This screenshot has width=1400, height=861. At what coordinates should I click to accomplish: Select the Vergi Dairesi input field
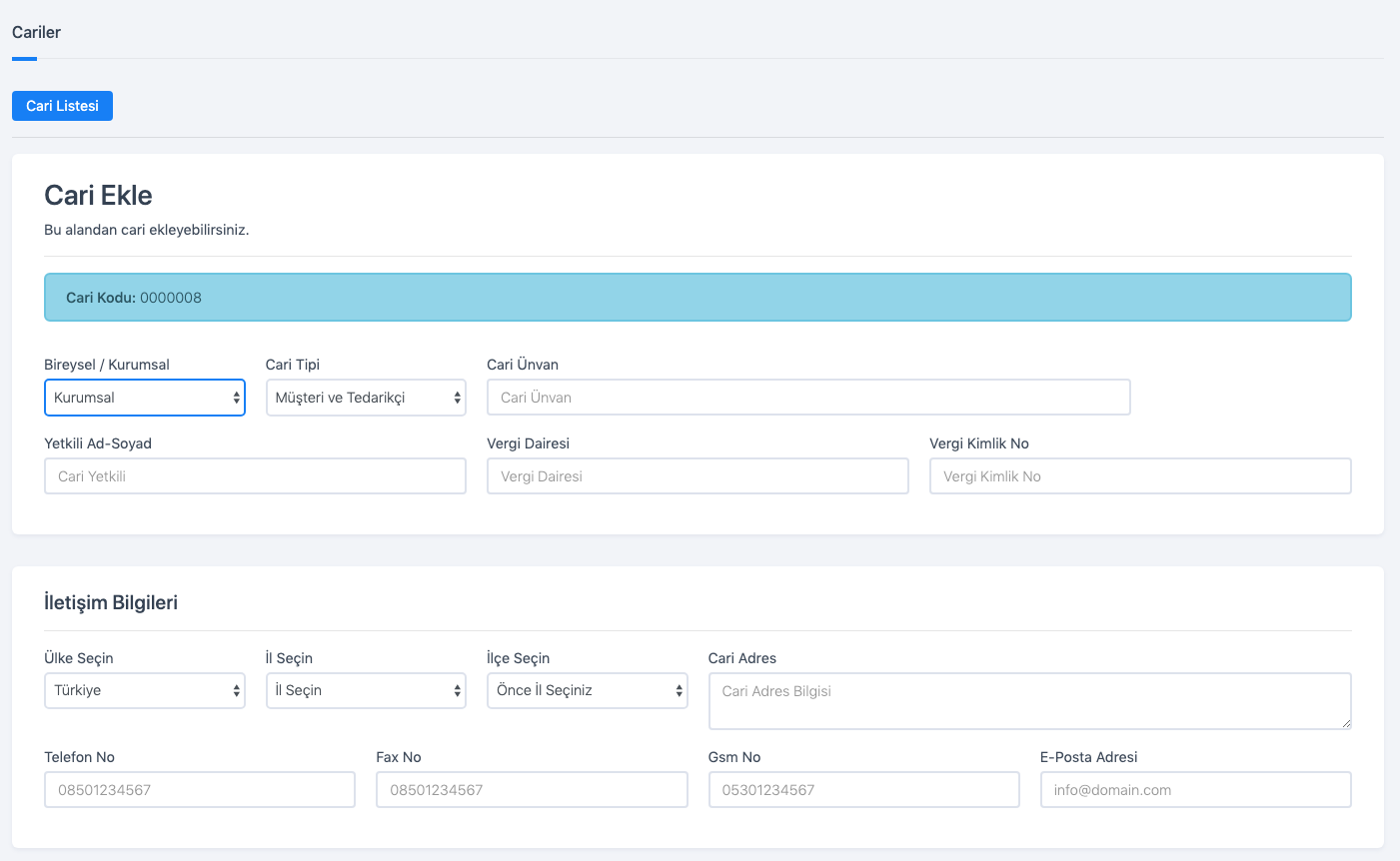click(x=698, y=476)
